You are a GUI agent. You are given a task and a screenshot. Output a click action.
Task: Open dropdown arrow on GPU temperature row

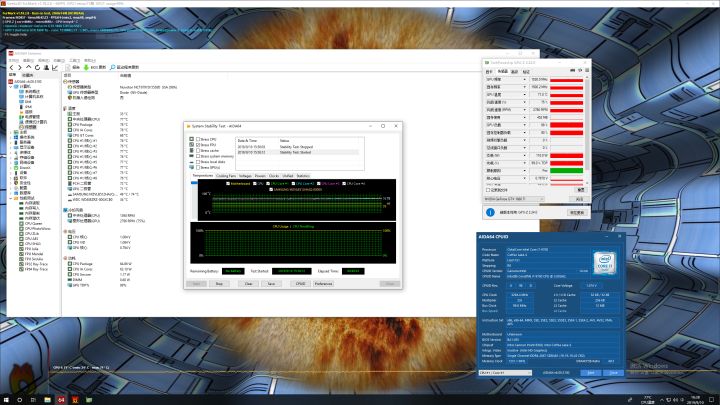tap(524, 95)
